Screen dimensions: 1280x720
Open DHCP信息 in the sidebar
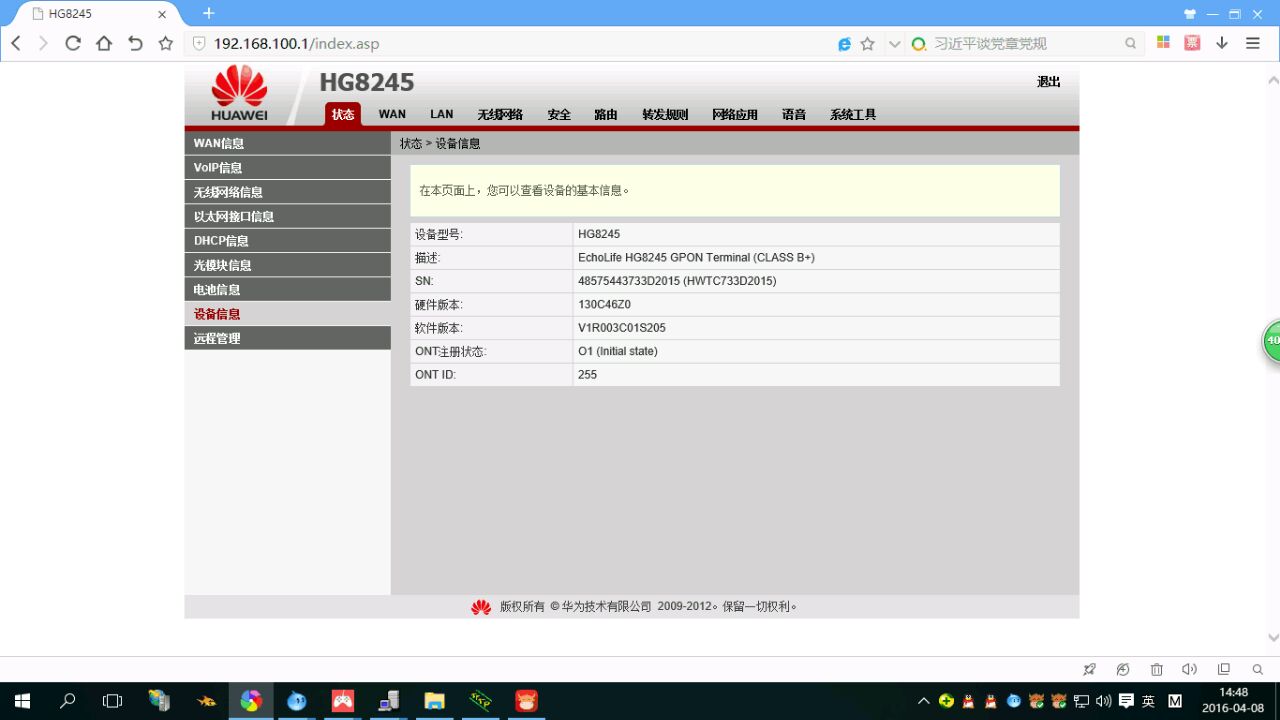[288, 241]
